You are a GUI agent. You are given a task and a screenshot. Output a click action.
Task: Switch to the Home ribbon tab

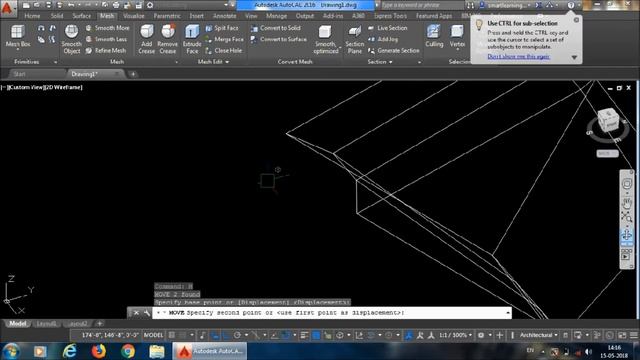pos(32,16)
